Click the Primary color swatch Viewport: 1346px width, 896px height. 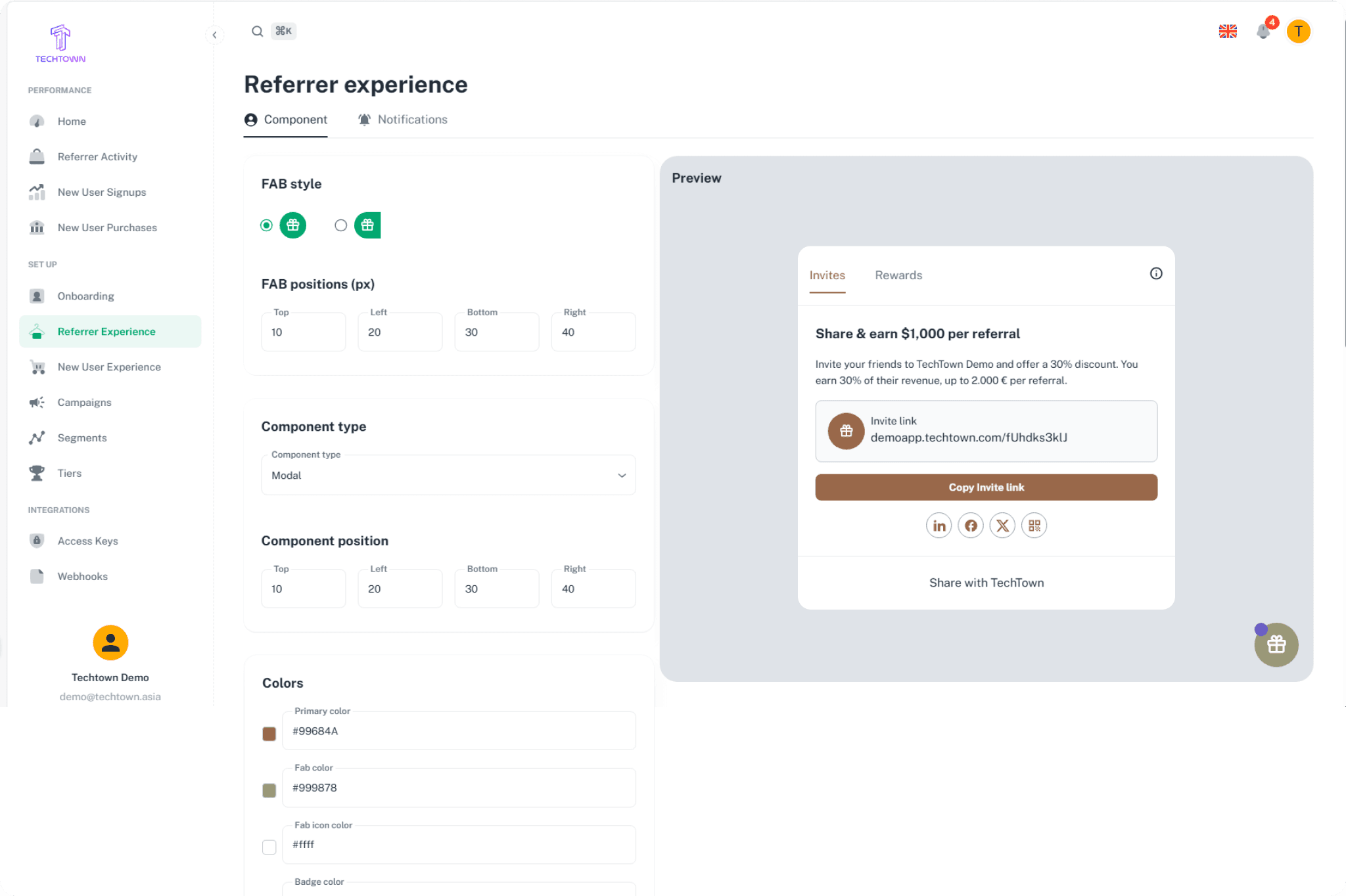(x=269, y=734)
